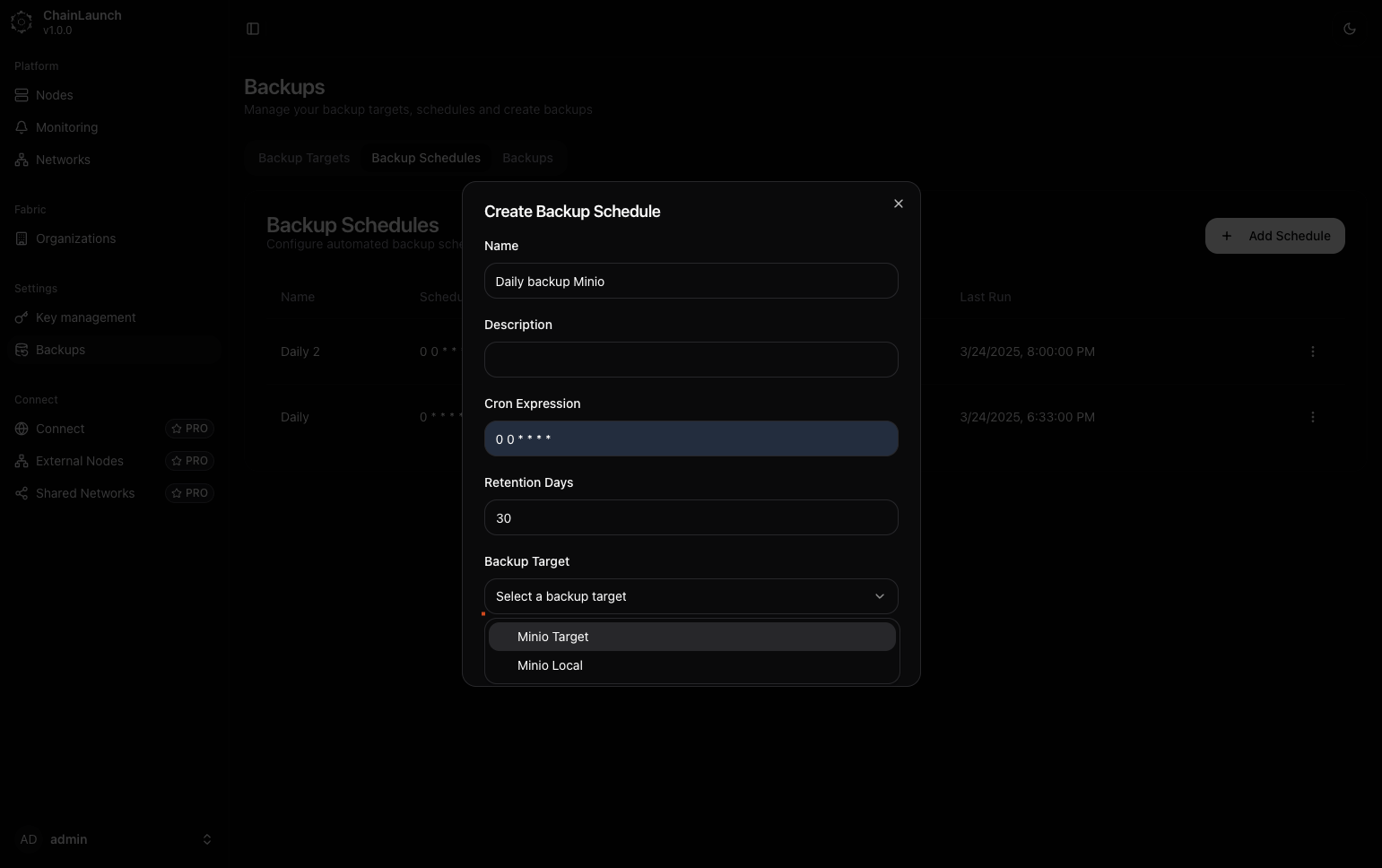The image size is (1382, 868).
Task: Switch to the Backups tab
Action: pos(527,158)
